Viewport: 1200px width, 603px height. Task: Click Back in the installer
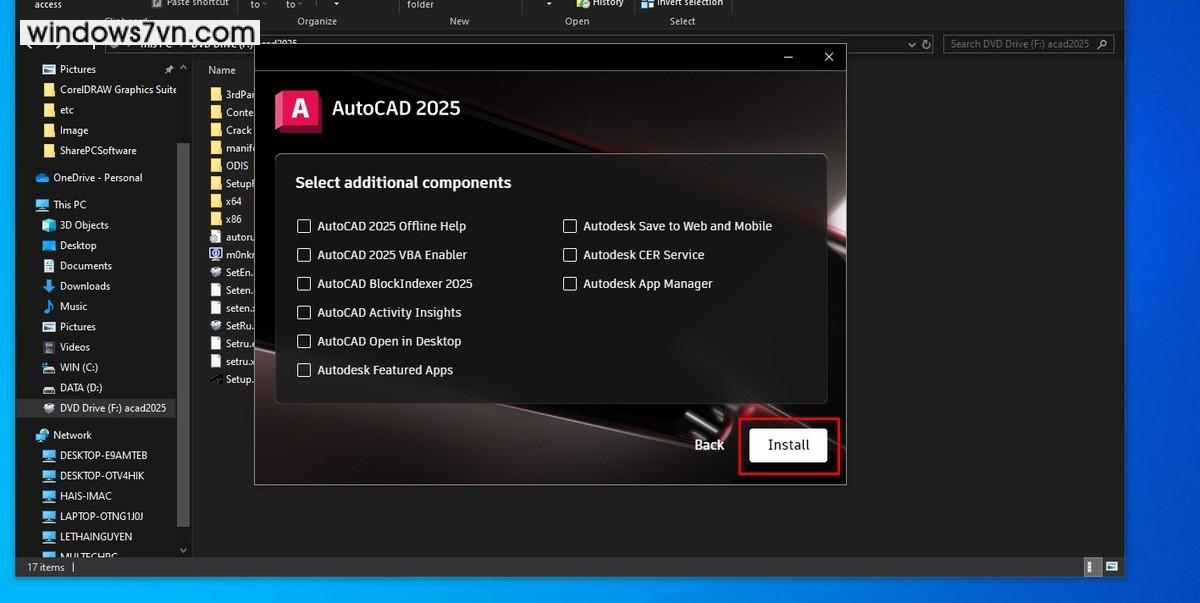point(709,445)
